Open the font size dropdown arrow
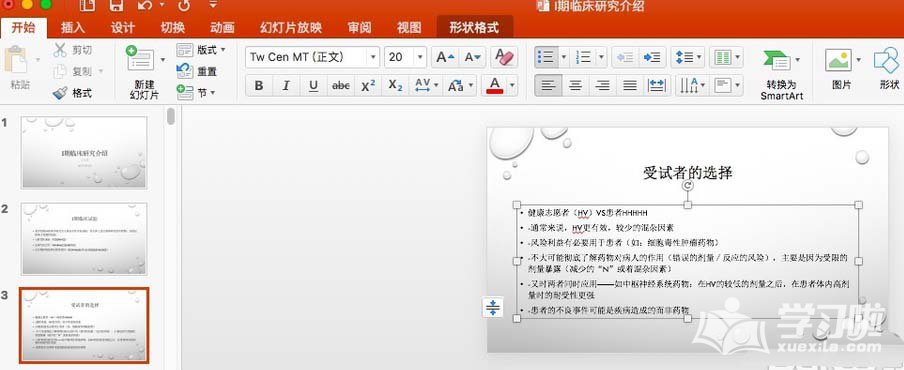 coord(420,57)
